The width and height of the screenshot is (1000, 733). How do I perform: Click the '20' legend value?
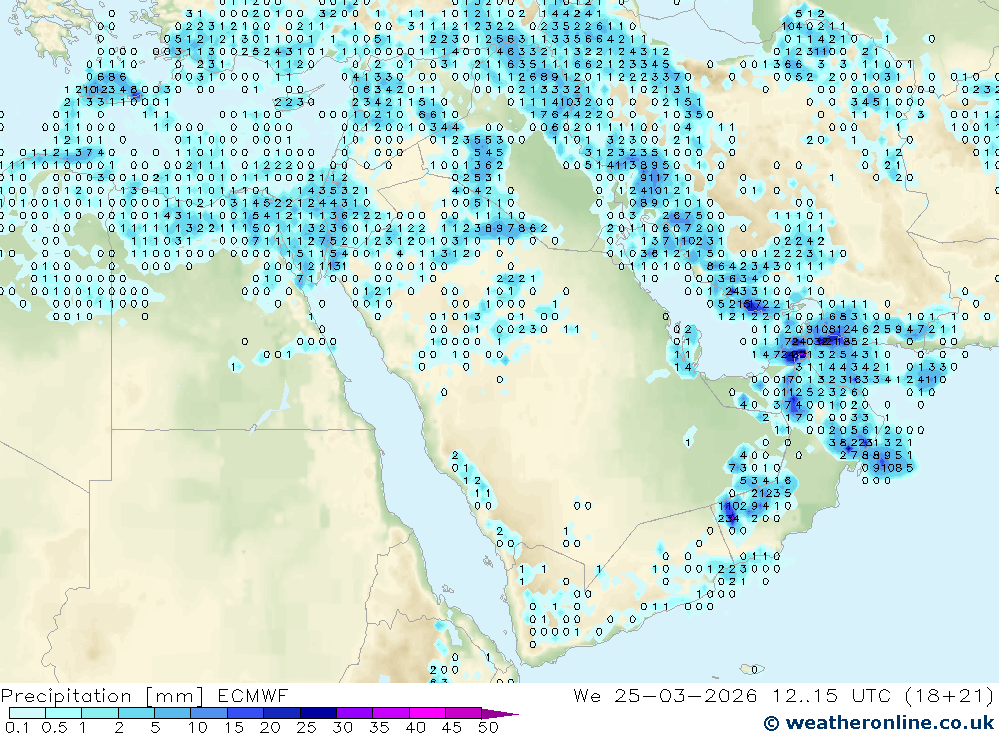point(270,727)
